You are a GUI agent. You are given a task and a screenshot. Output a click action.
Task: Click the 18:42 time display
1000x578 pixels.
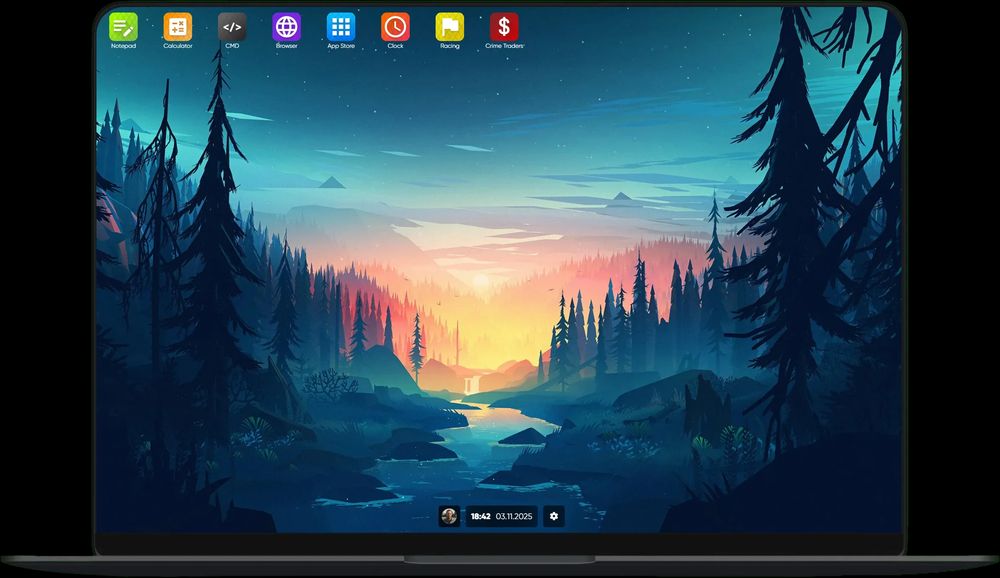(x=480, y=516)
